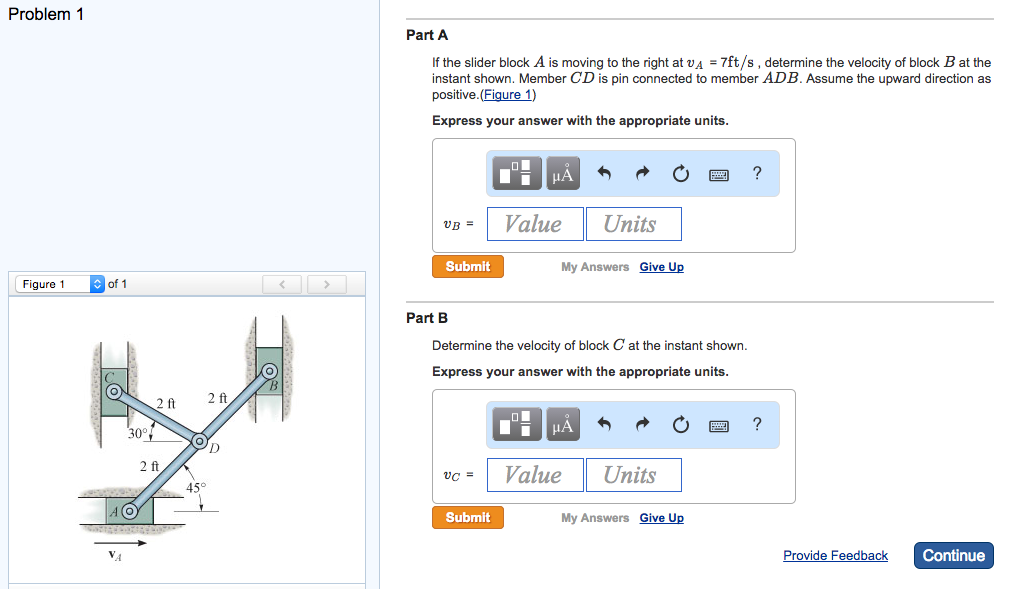
Task: Click the next figure chevron arrow
Action: 327,284
